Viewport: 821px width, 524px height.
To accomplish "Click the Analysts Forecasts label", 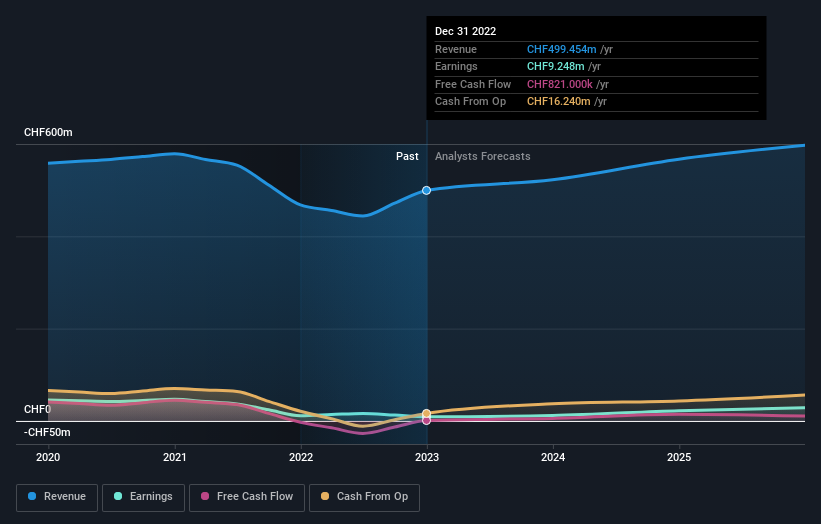I will pyautogui.click(x=482, y=157).
